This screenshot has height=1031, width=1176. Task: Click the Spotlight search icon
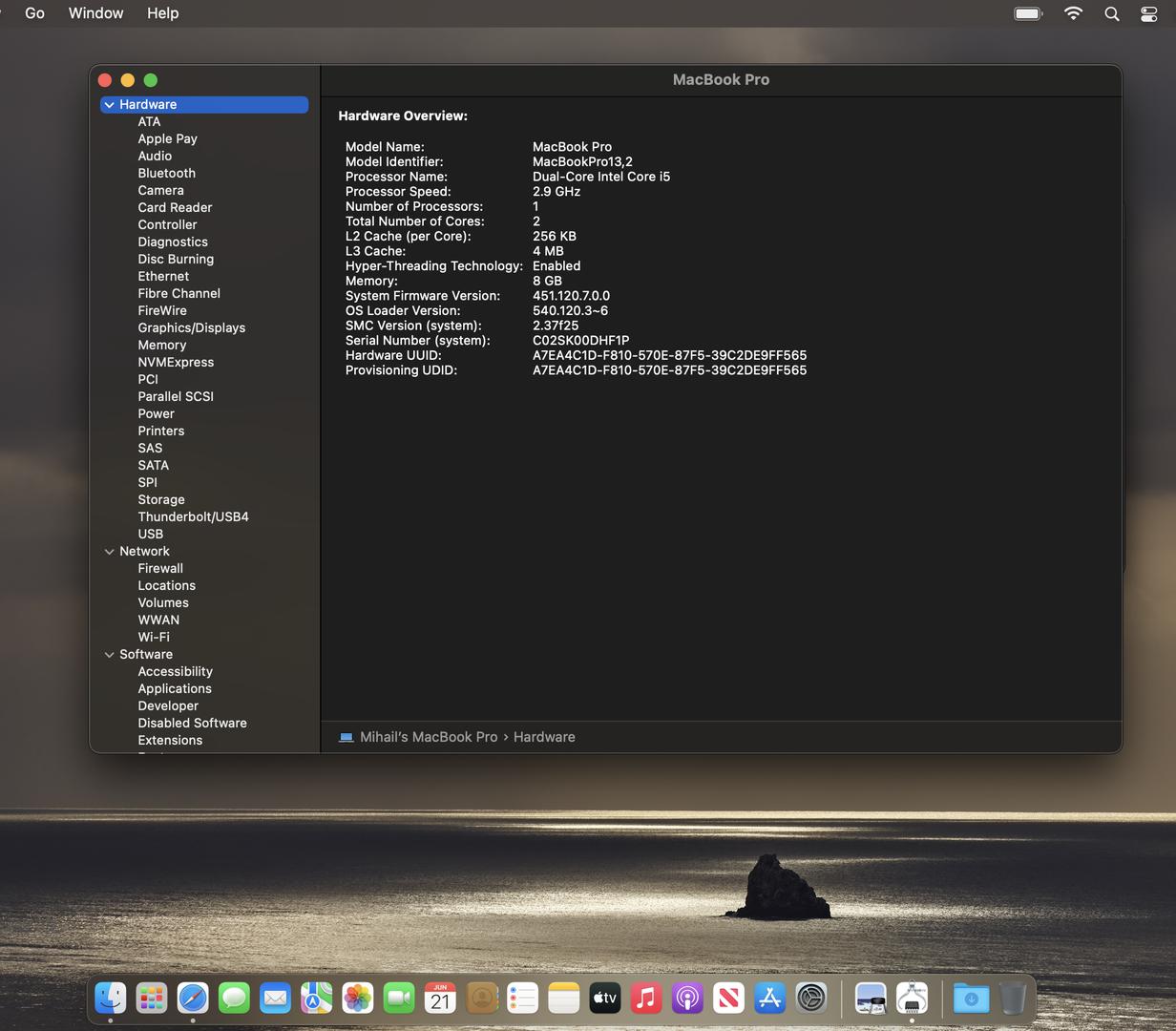[x=1112, y=13]
